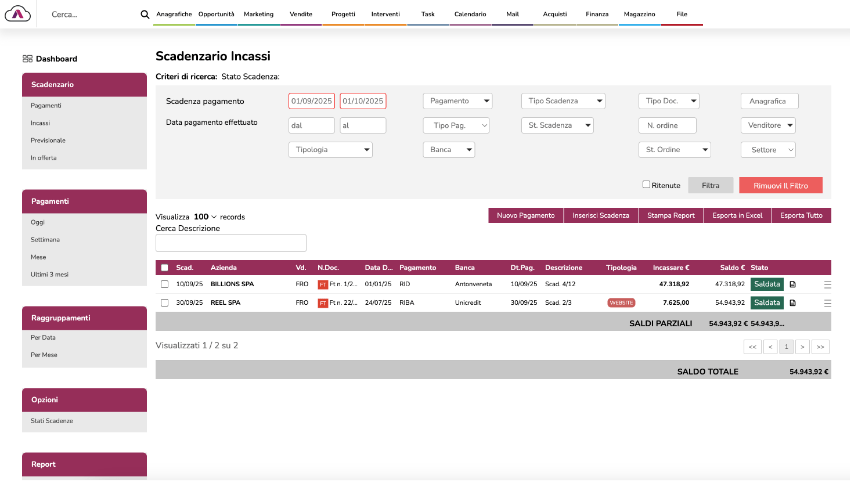Open the Dashboard grid icon

tap(27, 59)
